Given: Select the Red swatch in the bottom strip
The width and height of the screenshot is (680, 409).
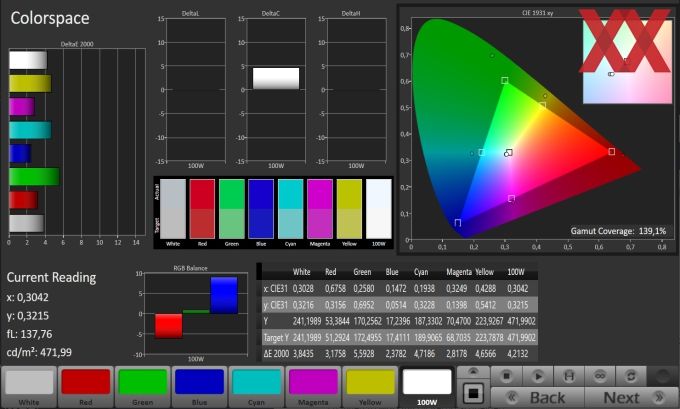Looking at the screenshot, I should coord(86,386).
